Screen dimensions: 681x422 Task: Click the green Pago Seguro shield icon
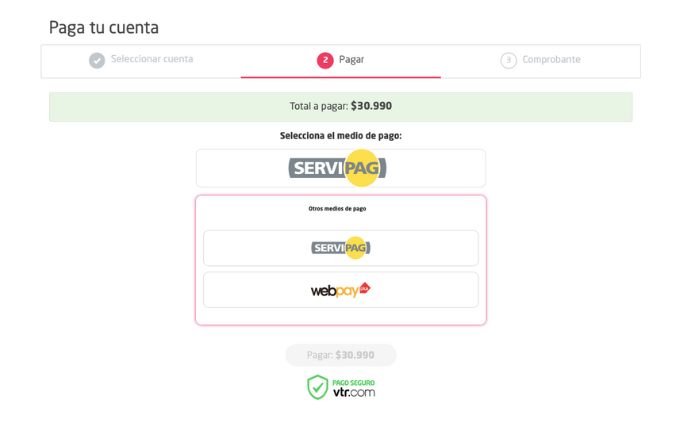pyautogui.click(x=317, y=387)
